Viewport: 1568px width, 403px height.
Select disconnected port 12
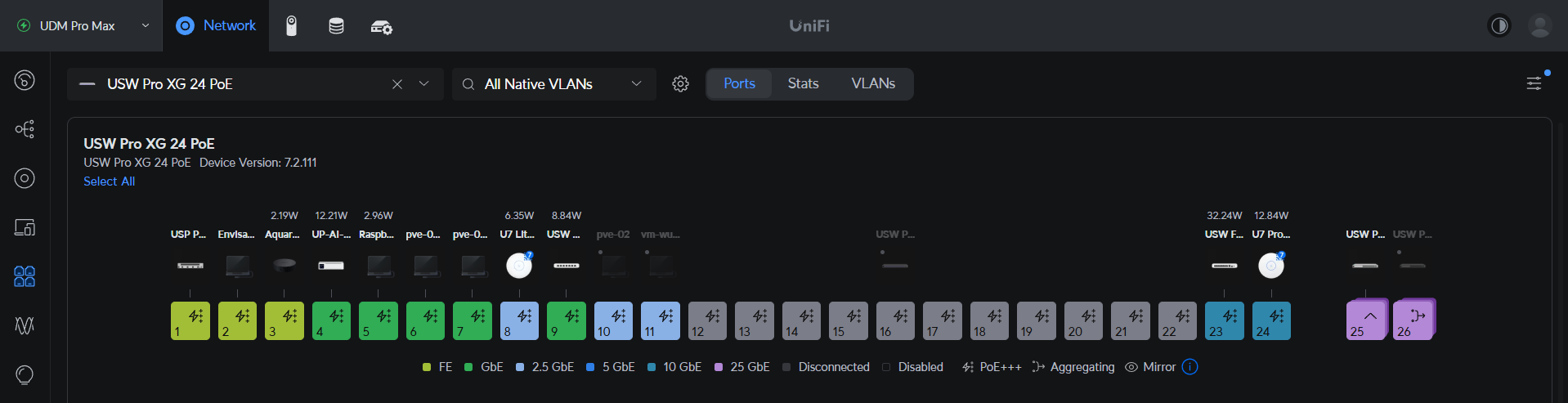[707, 320]
